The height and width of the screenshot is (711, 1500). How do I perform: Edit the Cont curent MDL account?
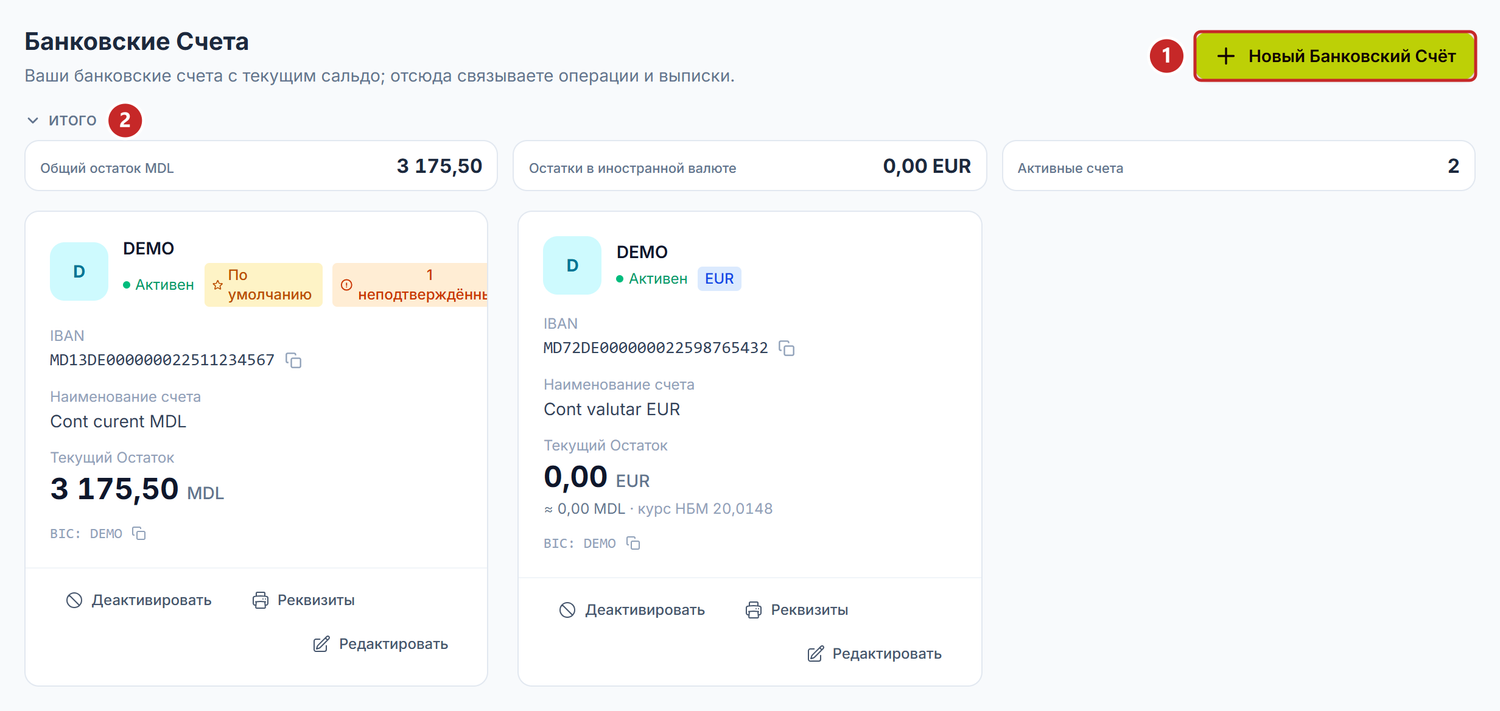(381, 644)
